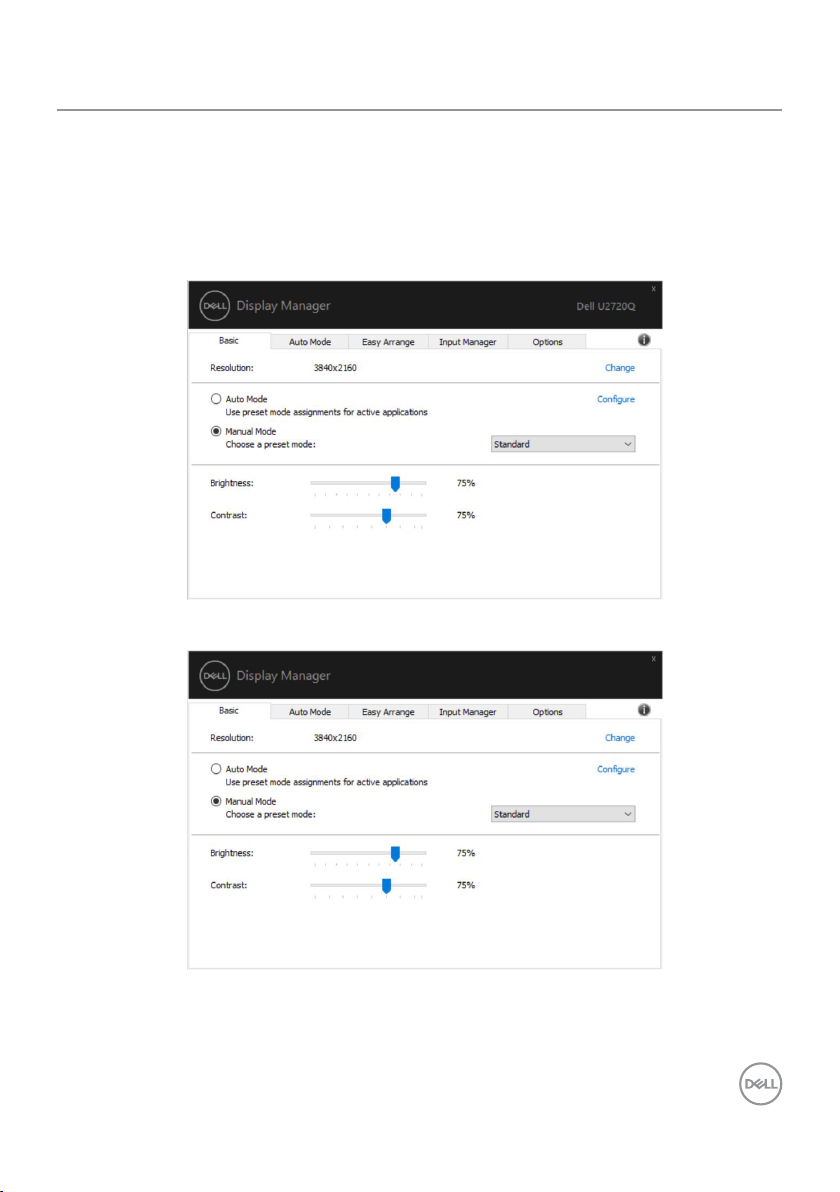
Task: Go to the Input Manager tab in the upper window
Action: [x=467, y=342]
